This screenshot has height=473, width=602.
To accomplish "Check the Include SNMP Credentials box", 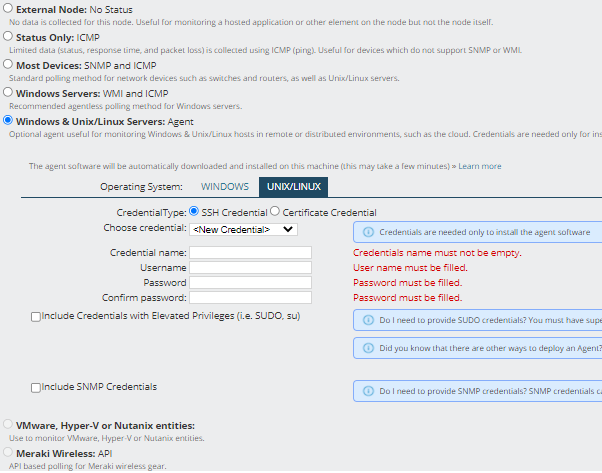I will click(36, 388).
